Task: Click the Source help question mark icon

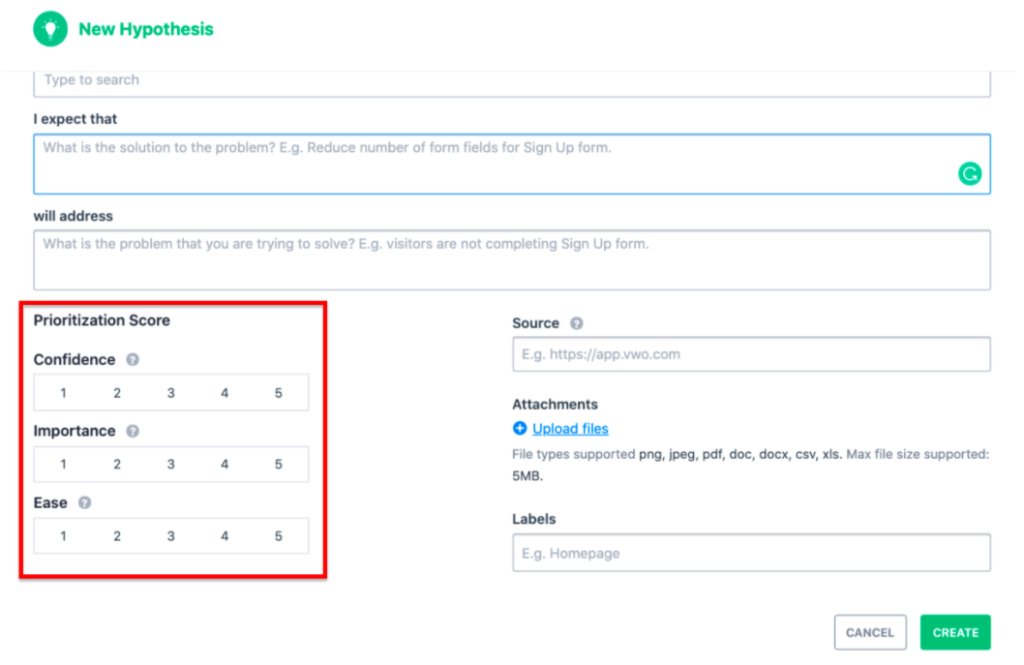Action: tap(577, 323)
